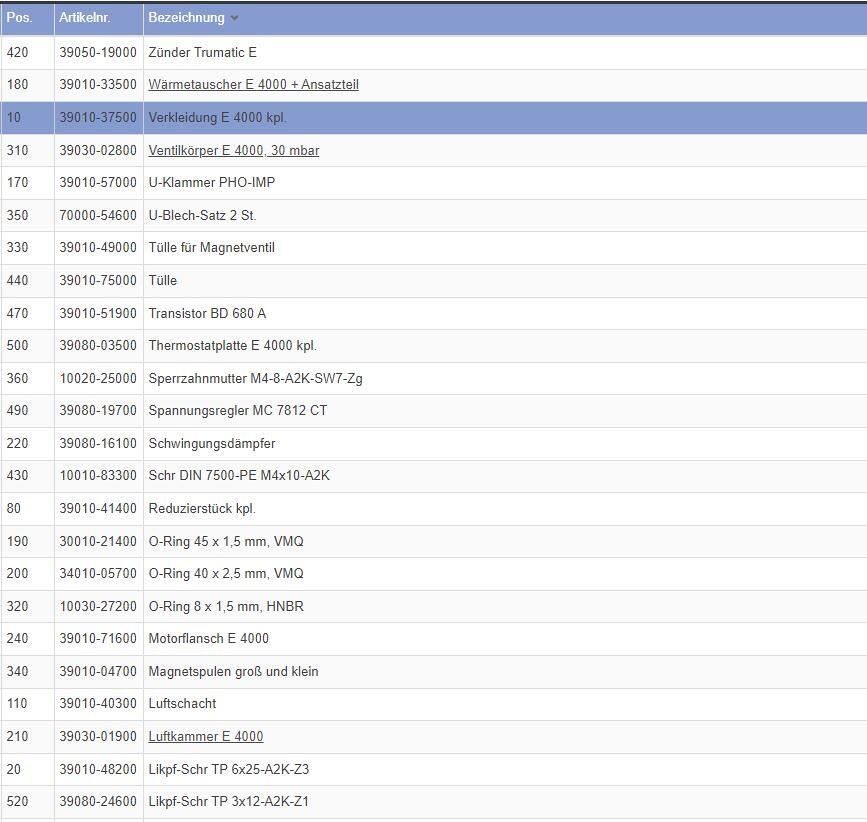Click the Transistor BD 680 A row
Viewport: 867px width, 822px height.
(207, 313)
